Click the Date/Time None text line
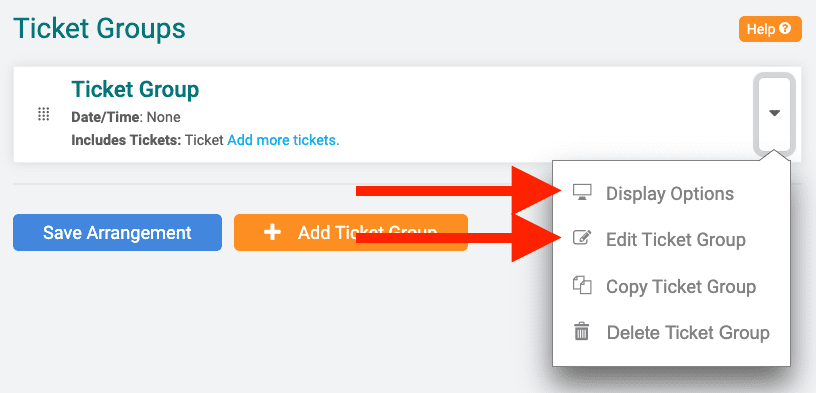The height and width of the screenshot is (393, 816). 126,118
